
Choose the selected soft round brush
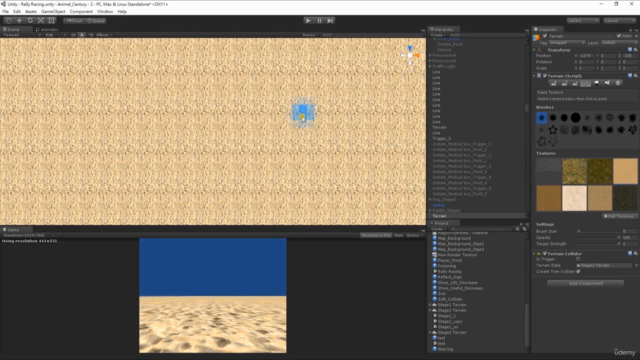[542, 118]
